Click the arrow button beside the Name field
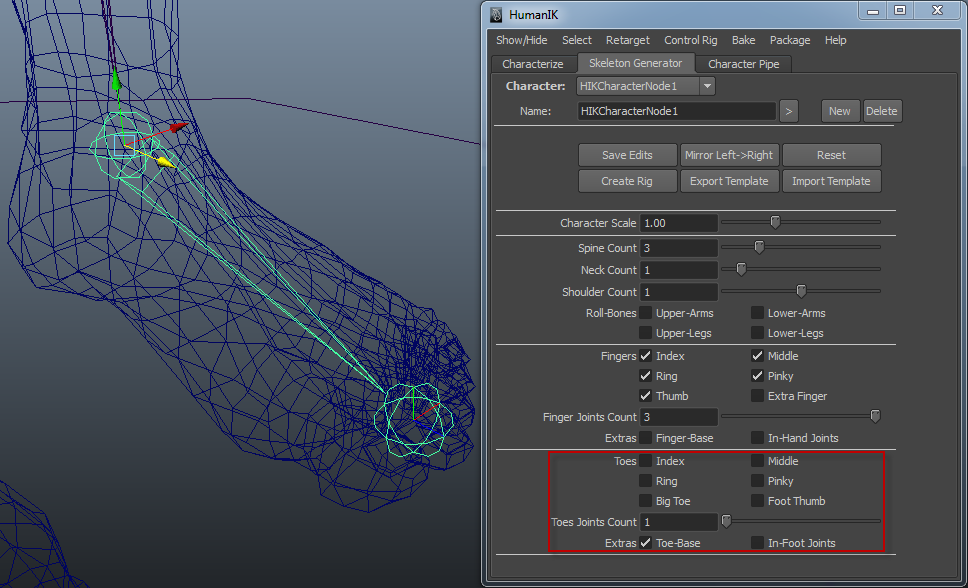Viewport: 968px width, 588px height. tap(789, 111)
